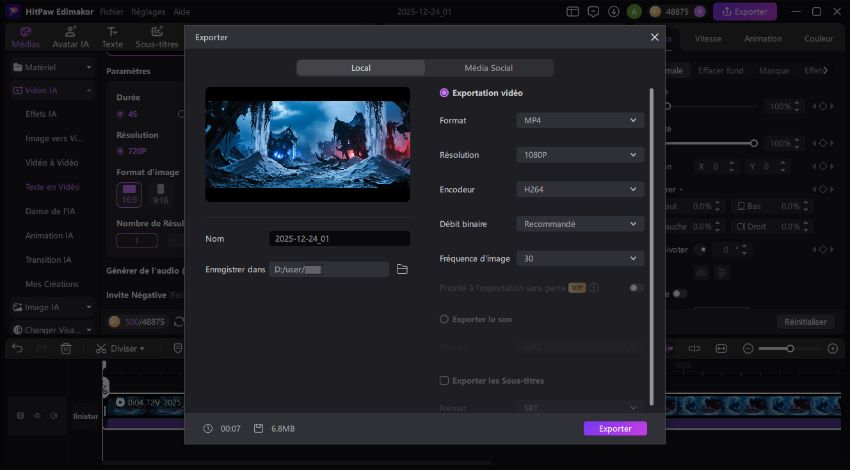Click the Nom text field
Image resolution: width=850 pixels, height=470 pixels.
point(339,239)
